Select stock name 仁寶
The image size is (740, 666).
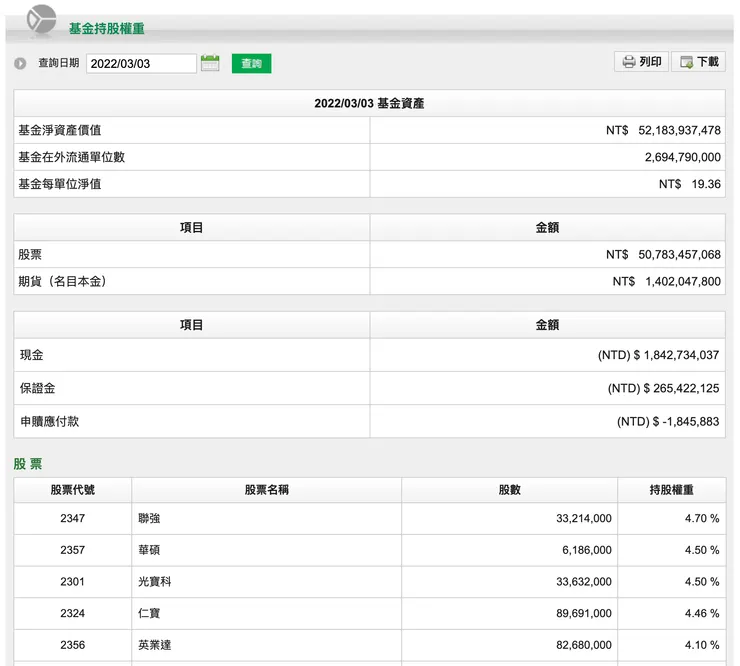point(149,613)
